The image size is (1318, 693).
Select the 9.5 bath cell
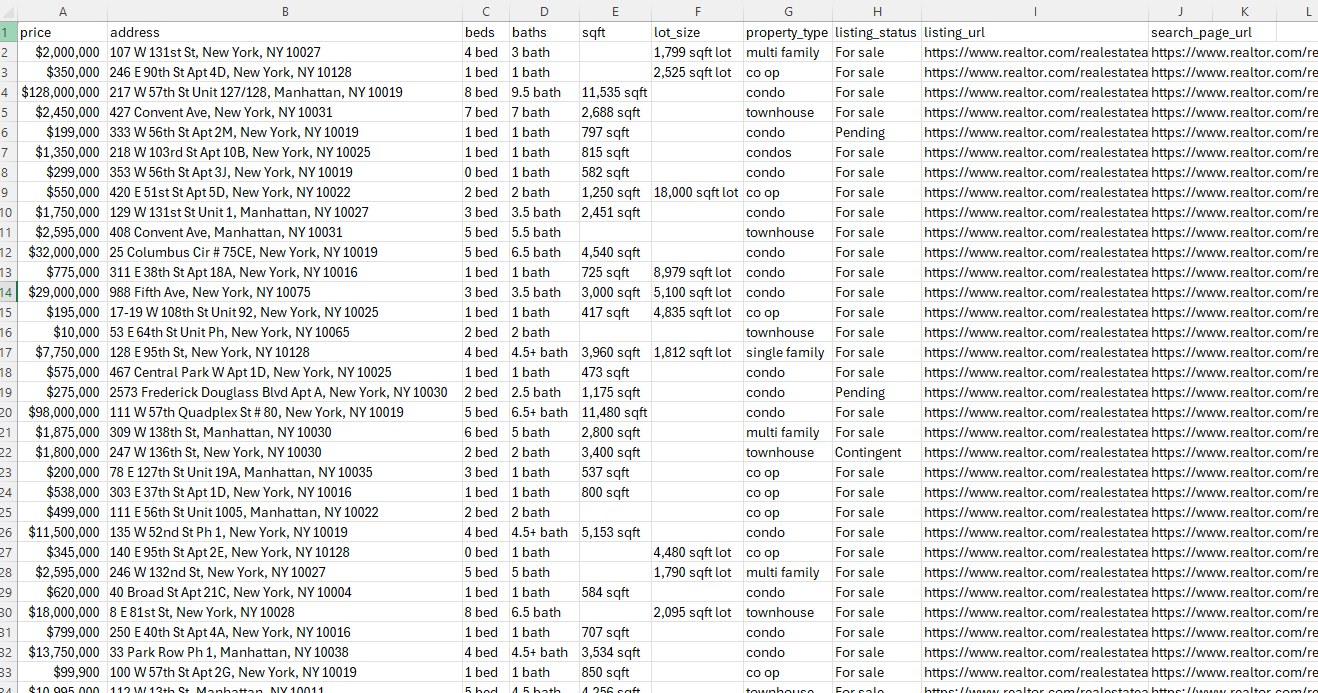pyautogui.click(x=544, y=92)
